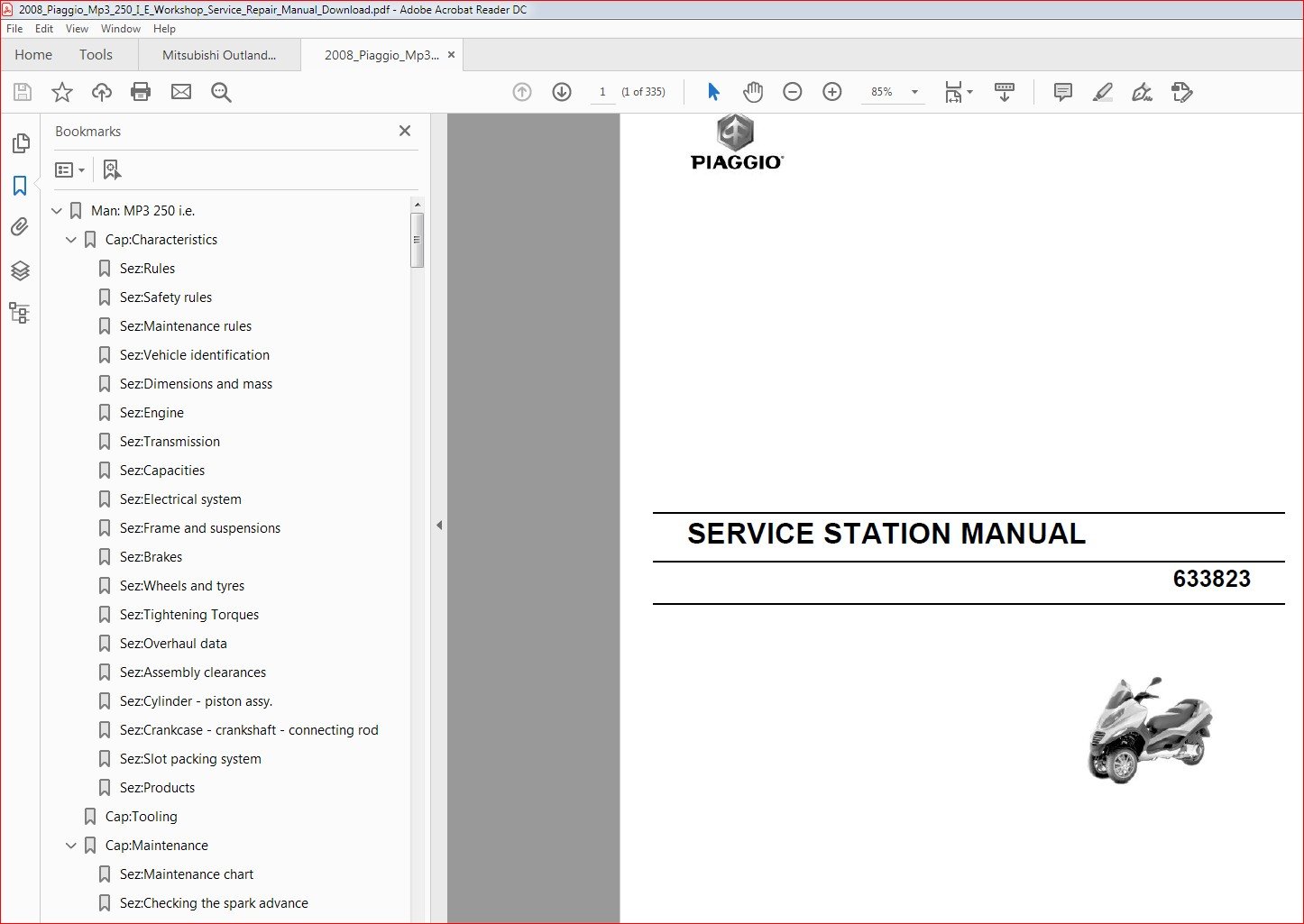Click the scrolling mode download icon
Image resolution: width=1304 pixels, height=924 pixels.
(1005, 92)
